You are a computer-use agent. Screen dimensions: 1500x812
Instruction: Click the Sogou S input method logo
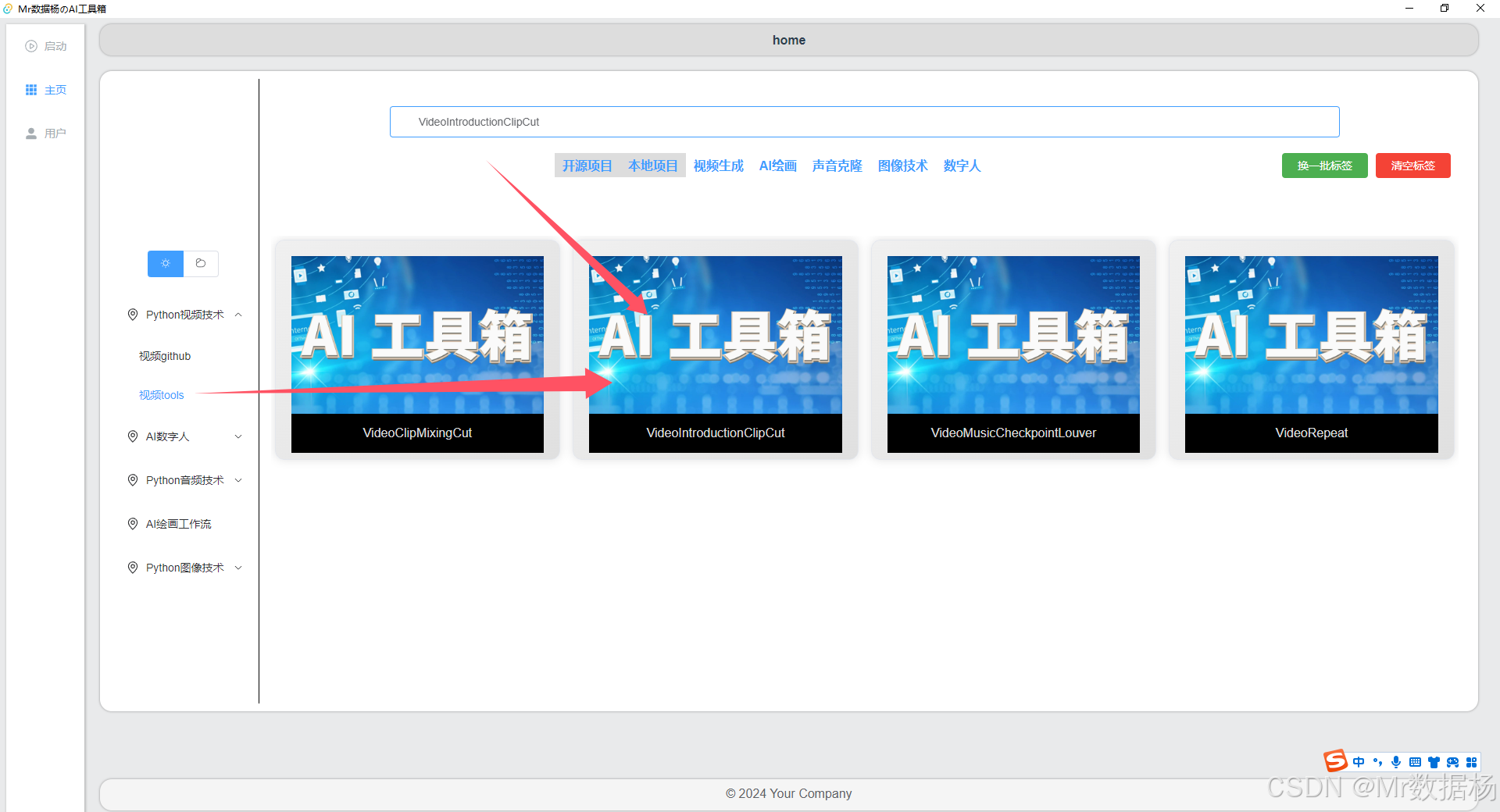(x=1336, y=760)
